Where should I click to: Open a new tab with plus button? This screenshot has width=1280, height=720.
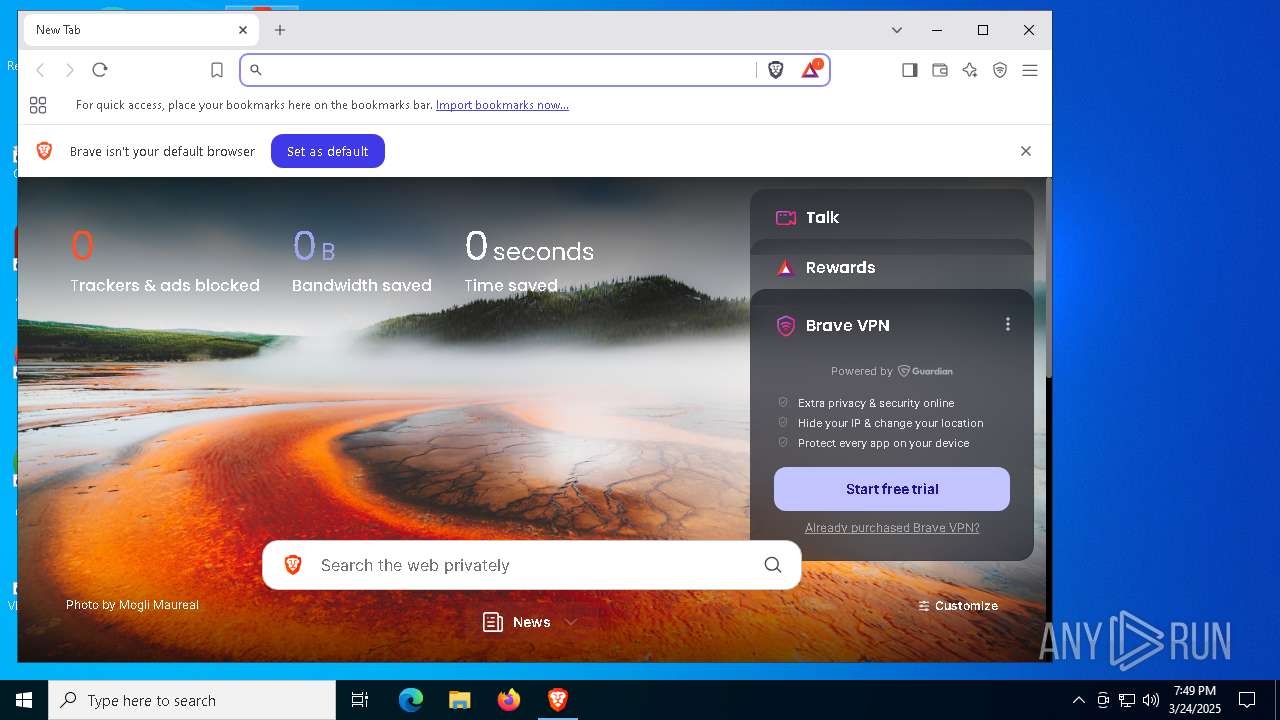pyautogui.click(x=280, y=30)
